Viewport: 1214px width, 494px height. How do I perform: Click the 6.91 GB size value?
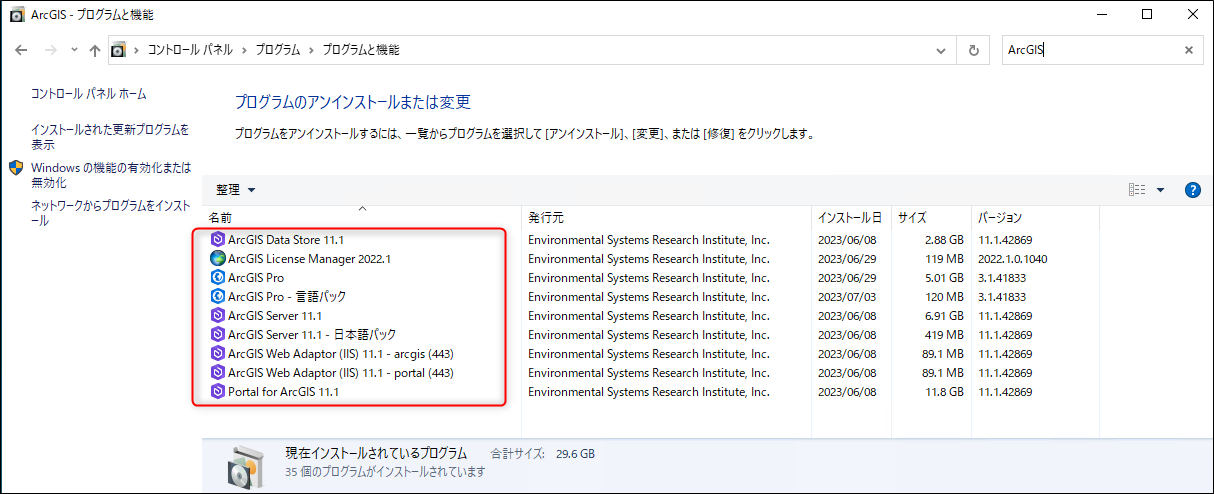click(x=944, y=316)
